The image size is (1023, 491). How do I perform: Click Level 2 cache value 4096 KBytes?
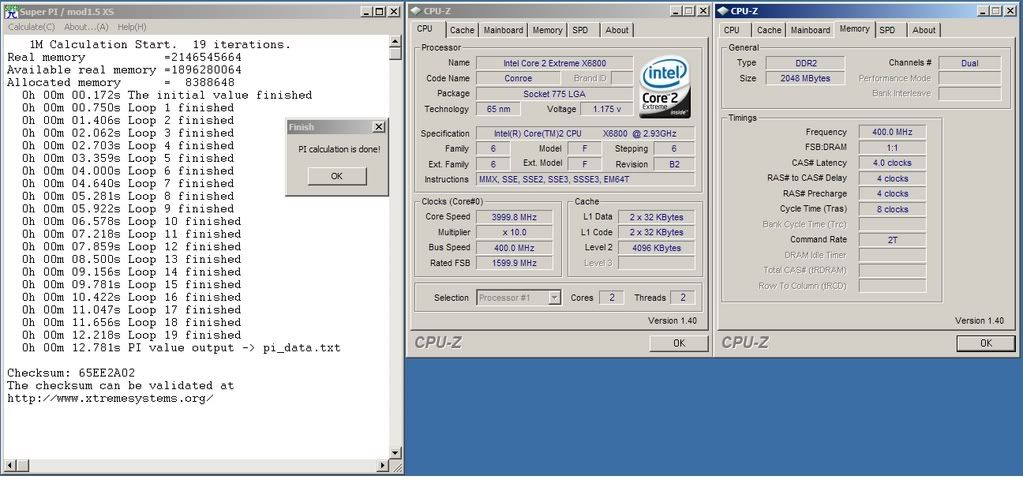656,248
